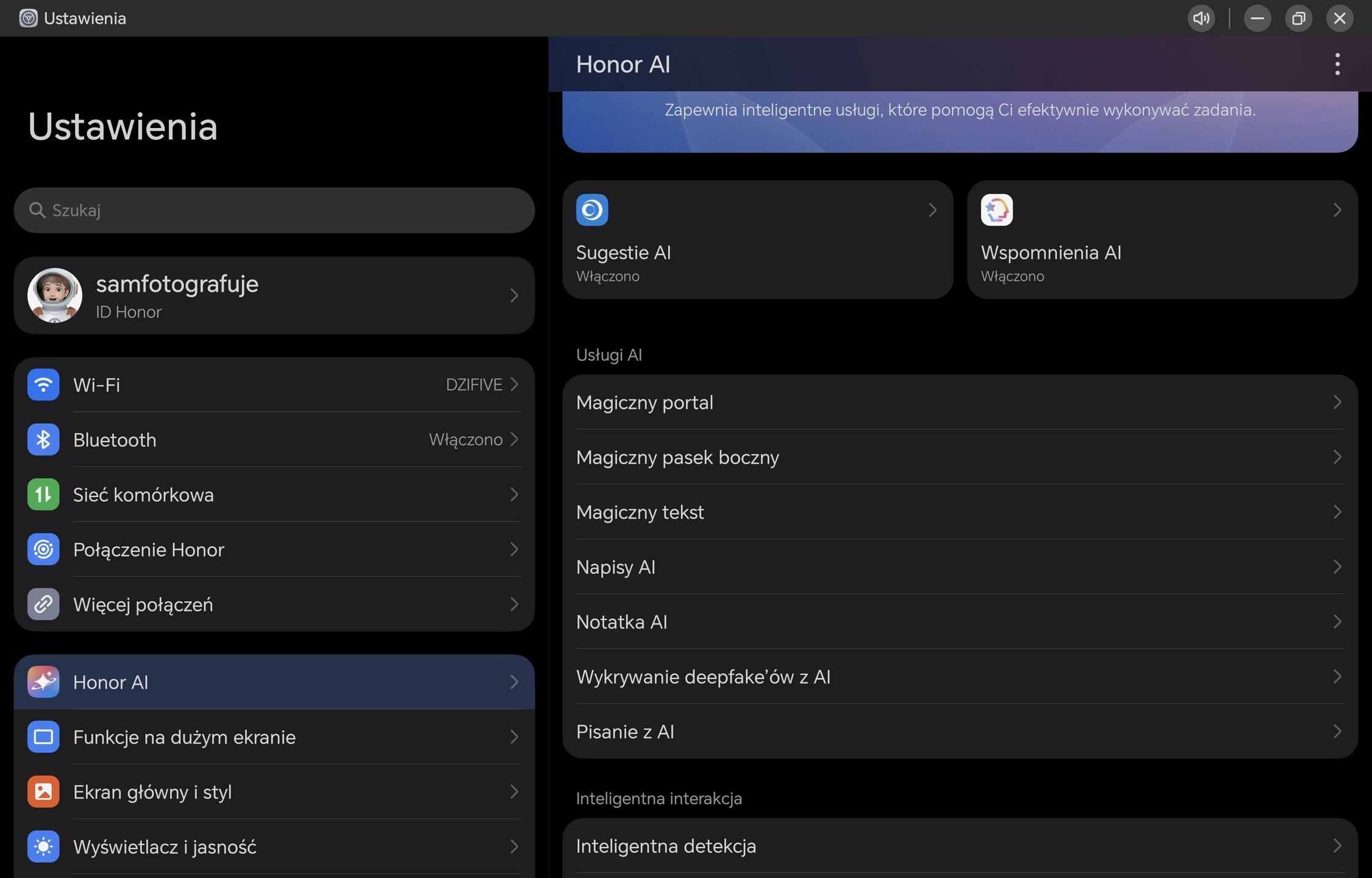
Task: Click the Wspomnienia AI colorful icon
Action: click(x=997, y=210)
